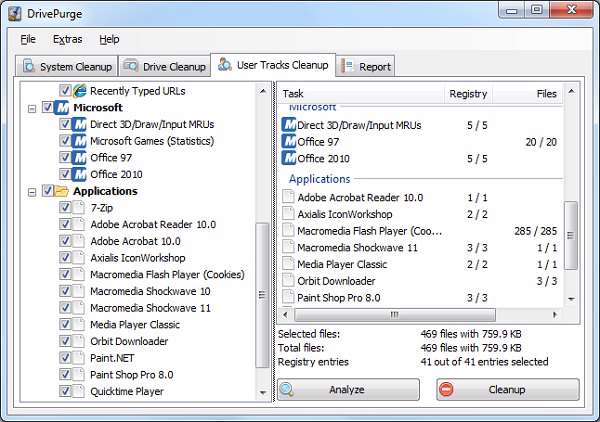Switch to the System Cleanup tab

tap(67, 66)
